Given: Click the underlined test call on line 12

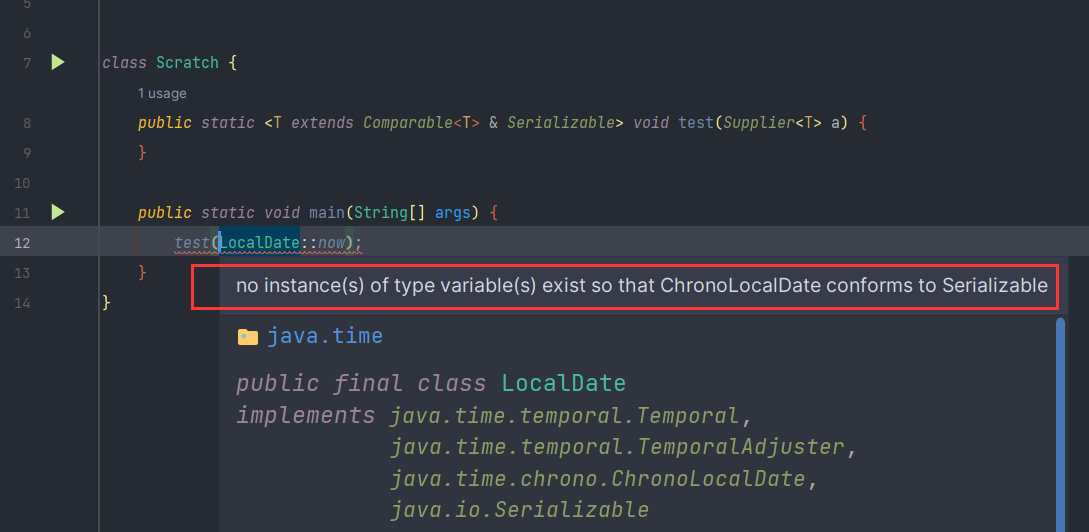Looking at the screenshot, I should point(191,243).
